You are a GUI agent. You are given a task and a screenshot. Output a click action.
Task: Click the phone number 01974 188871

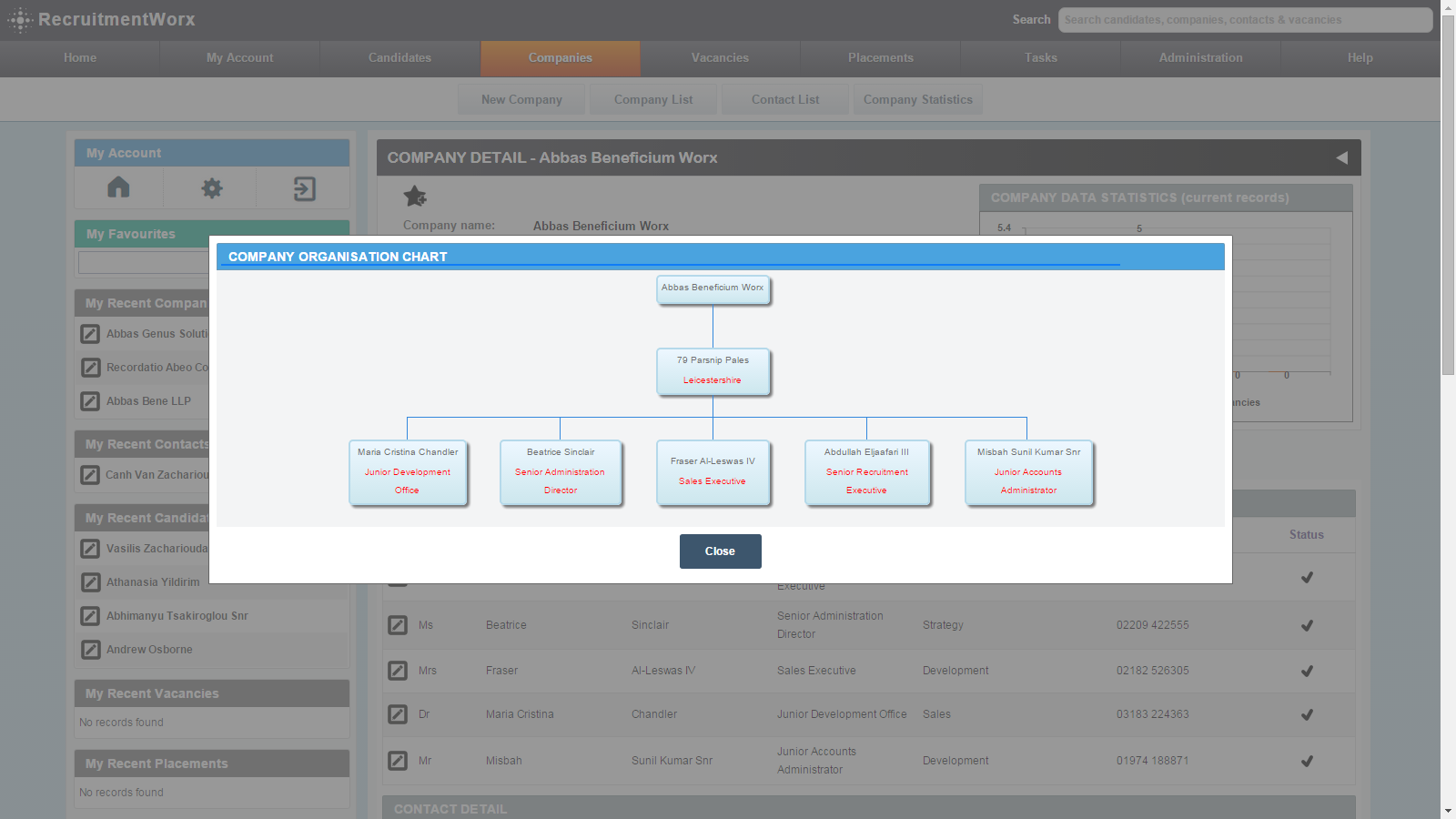click(x=1153, y=761)
